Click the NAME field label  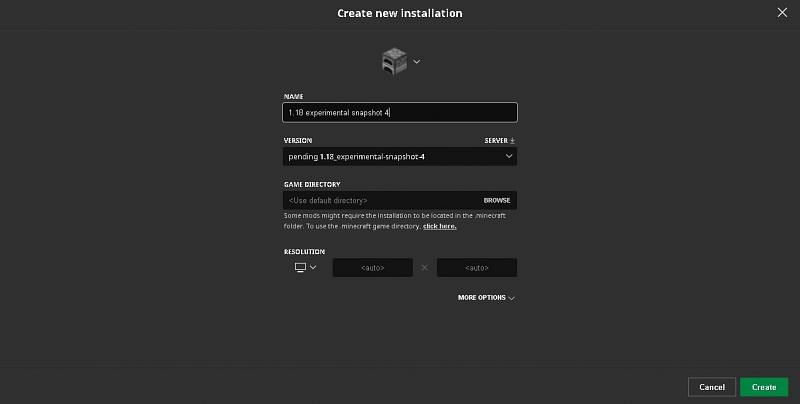pyautogui.click(x=293, y=96)
